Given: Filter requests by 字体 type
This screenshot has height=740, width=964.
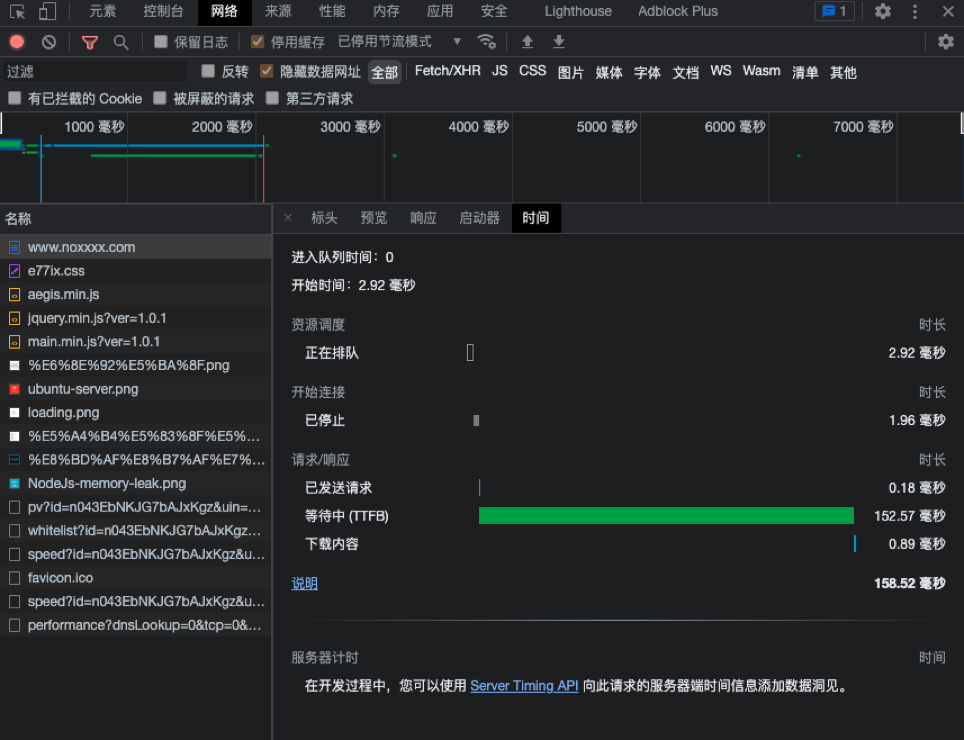Looking at the screenshot, I should click(647, 73).
